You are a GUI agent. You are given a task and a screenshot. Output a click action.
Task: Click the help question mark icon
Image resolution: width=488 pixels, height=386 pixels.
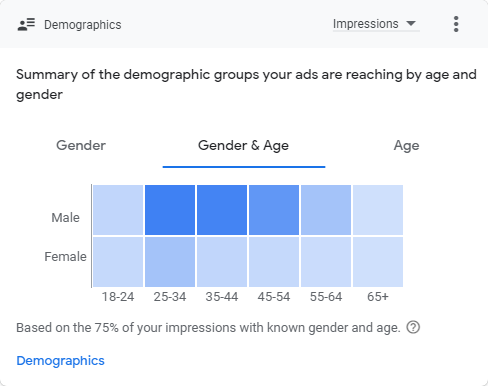(x=413, y=327)
